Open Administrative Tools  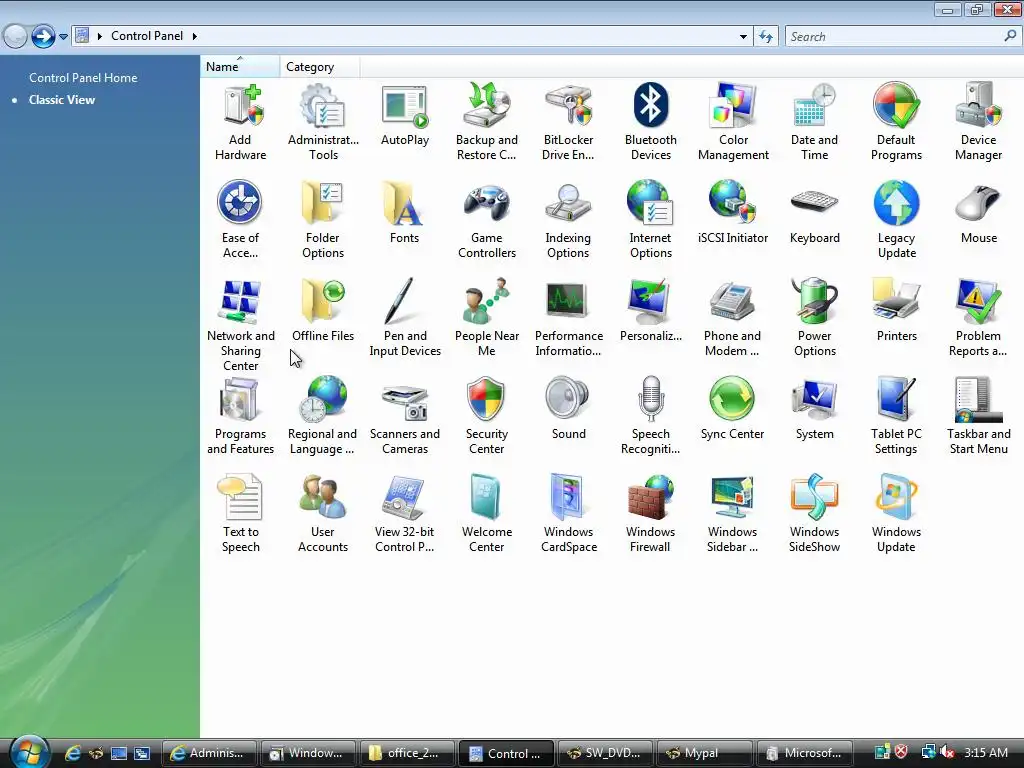[323, 122]
